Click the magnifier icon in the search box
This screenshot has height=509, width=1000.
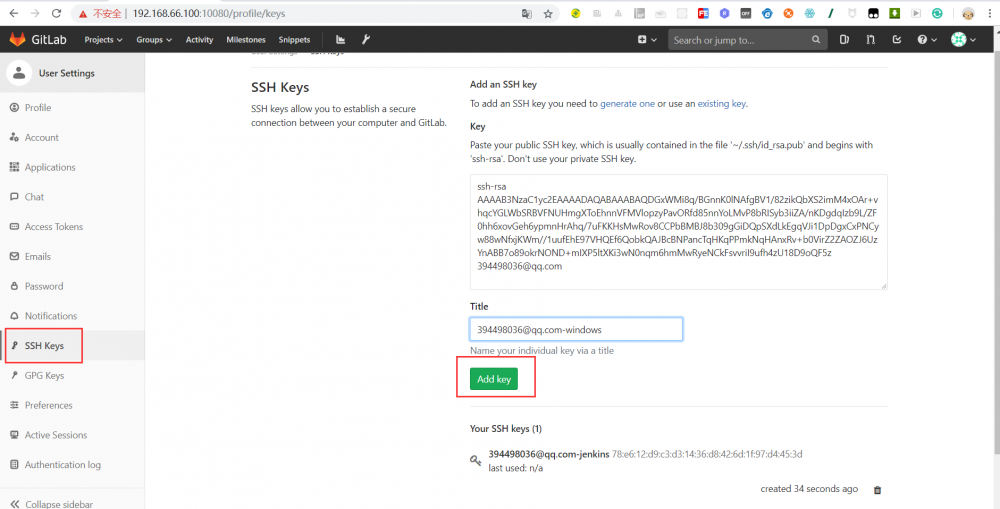click(816, 40)
